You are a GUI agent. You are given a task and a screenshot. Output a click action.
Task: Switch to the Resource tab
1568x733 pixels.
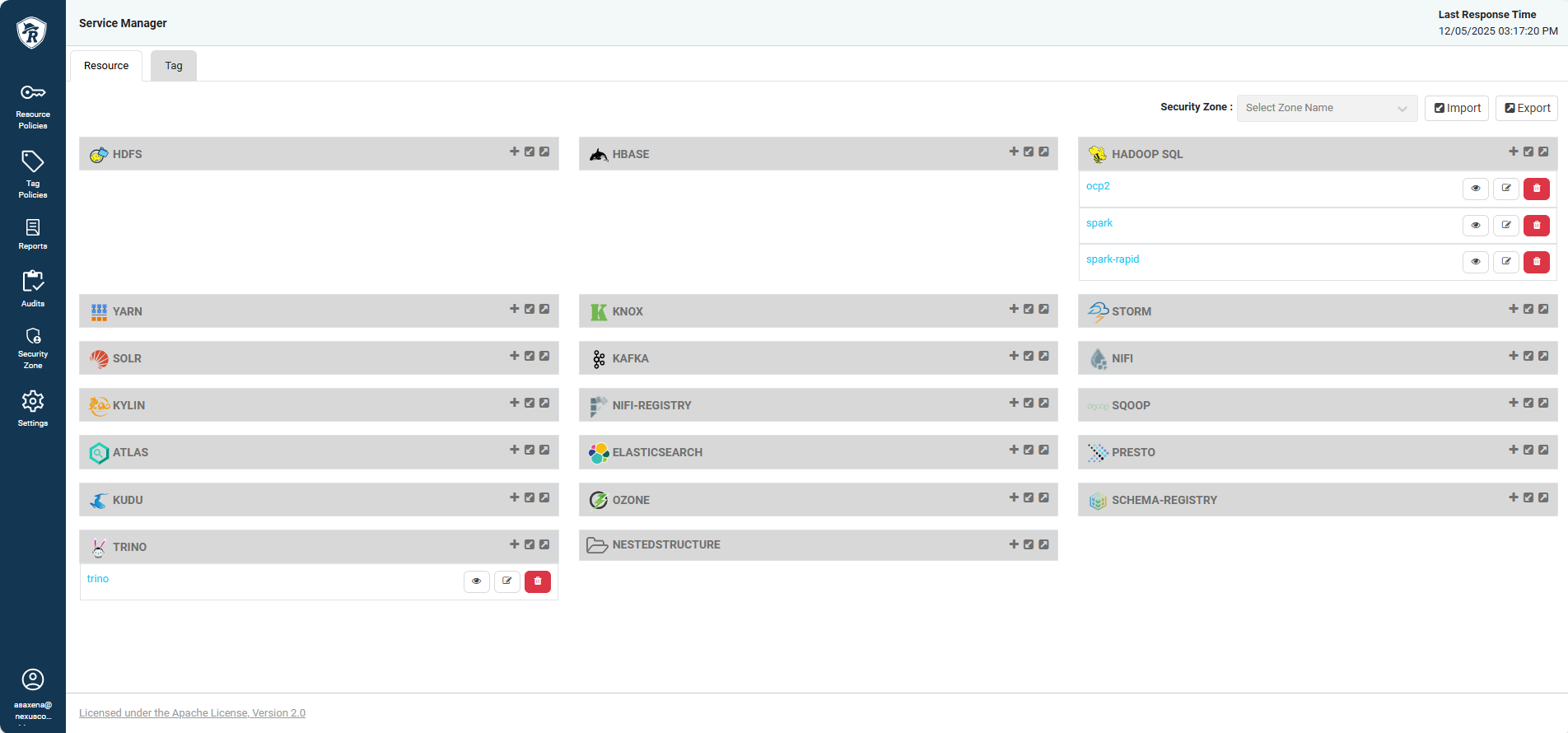click(x=106, y=66)
